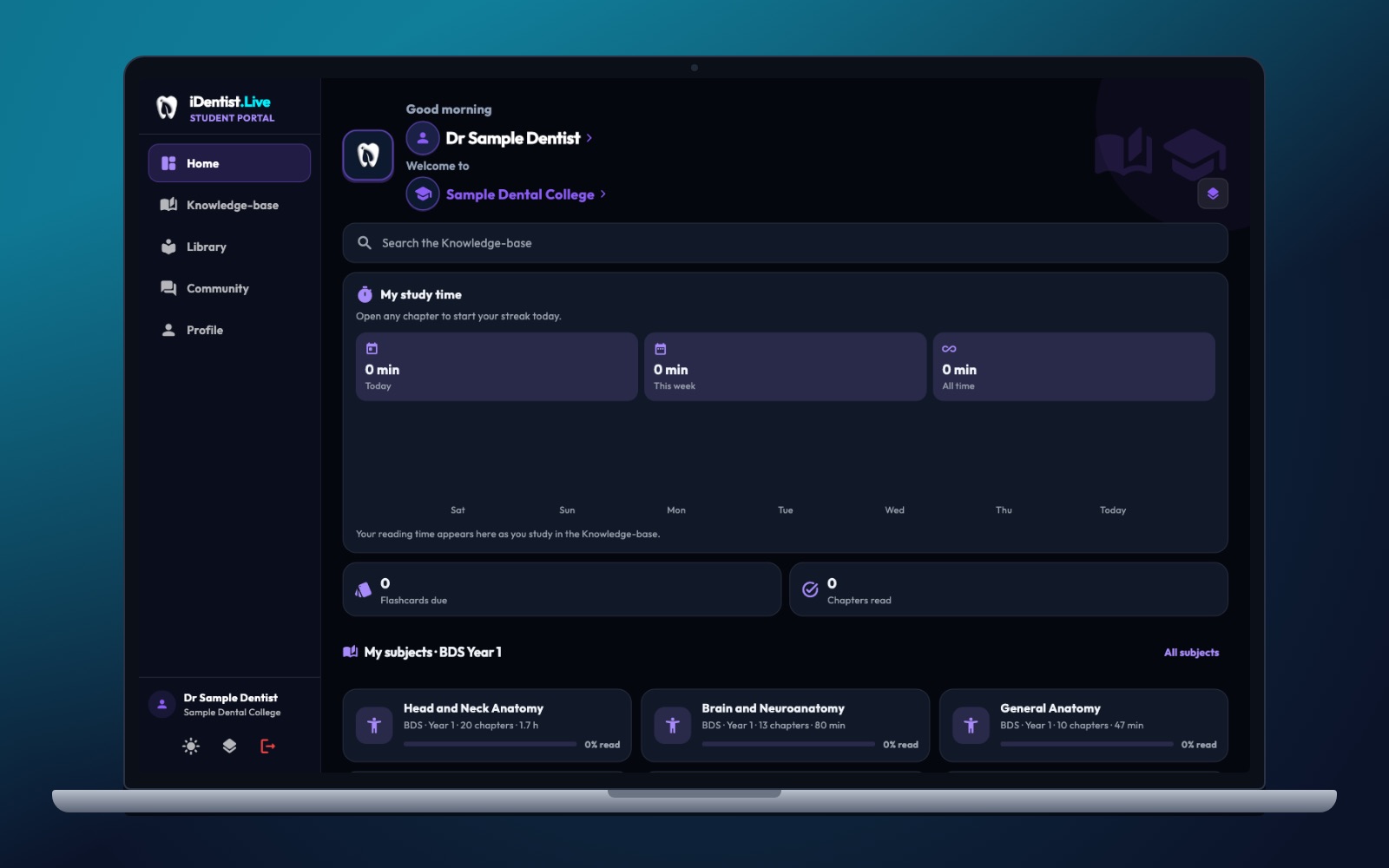Click Brain and Neuroanatomy body icon

(673, 726)
